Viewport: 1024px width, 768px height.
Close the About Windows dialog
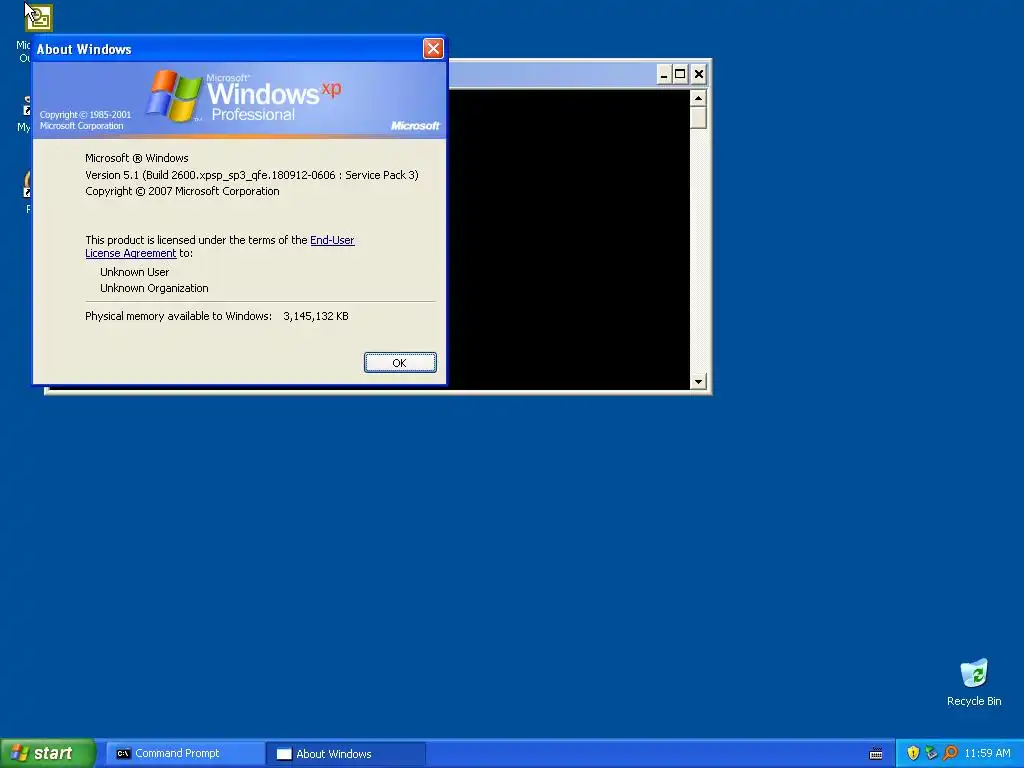coord(433,48)
